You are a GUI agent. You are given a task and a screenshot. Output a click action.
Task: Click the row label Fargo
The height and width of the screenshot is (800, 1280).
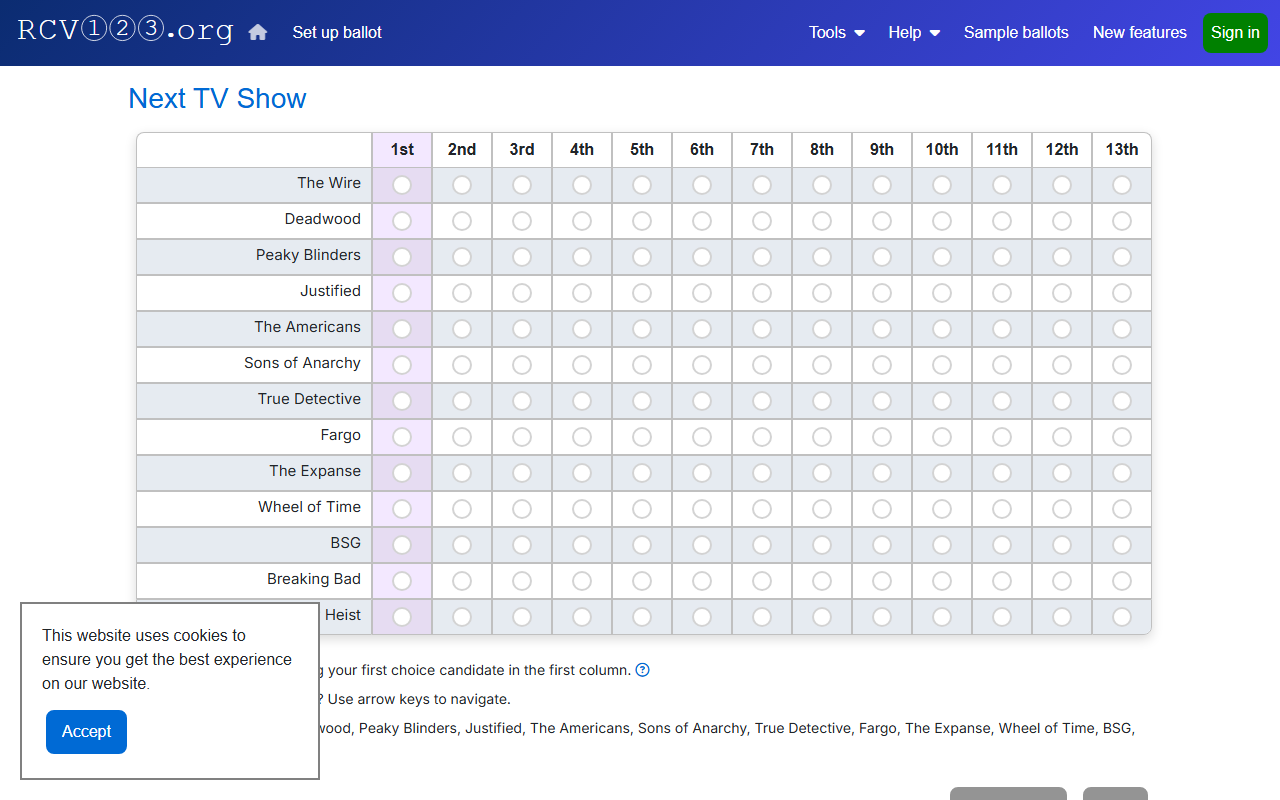(341, 435)
